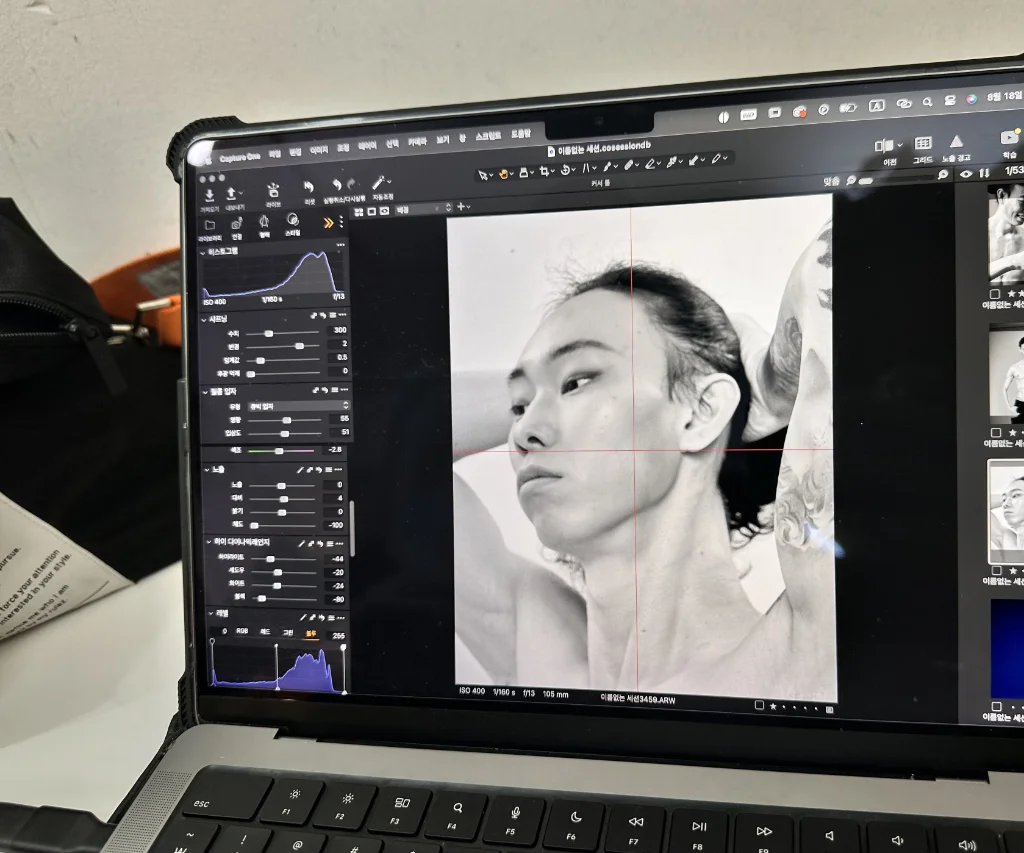Toggle the proof view eye icon in viewer toolbar

[x=385, y=211]
